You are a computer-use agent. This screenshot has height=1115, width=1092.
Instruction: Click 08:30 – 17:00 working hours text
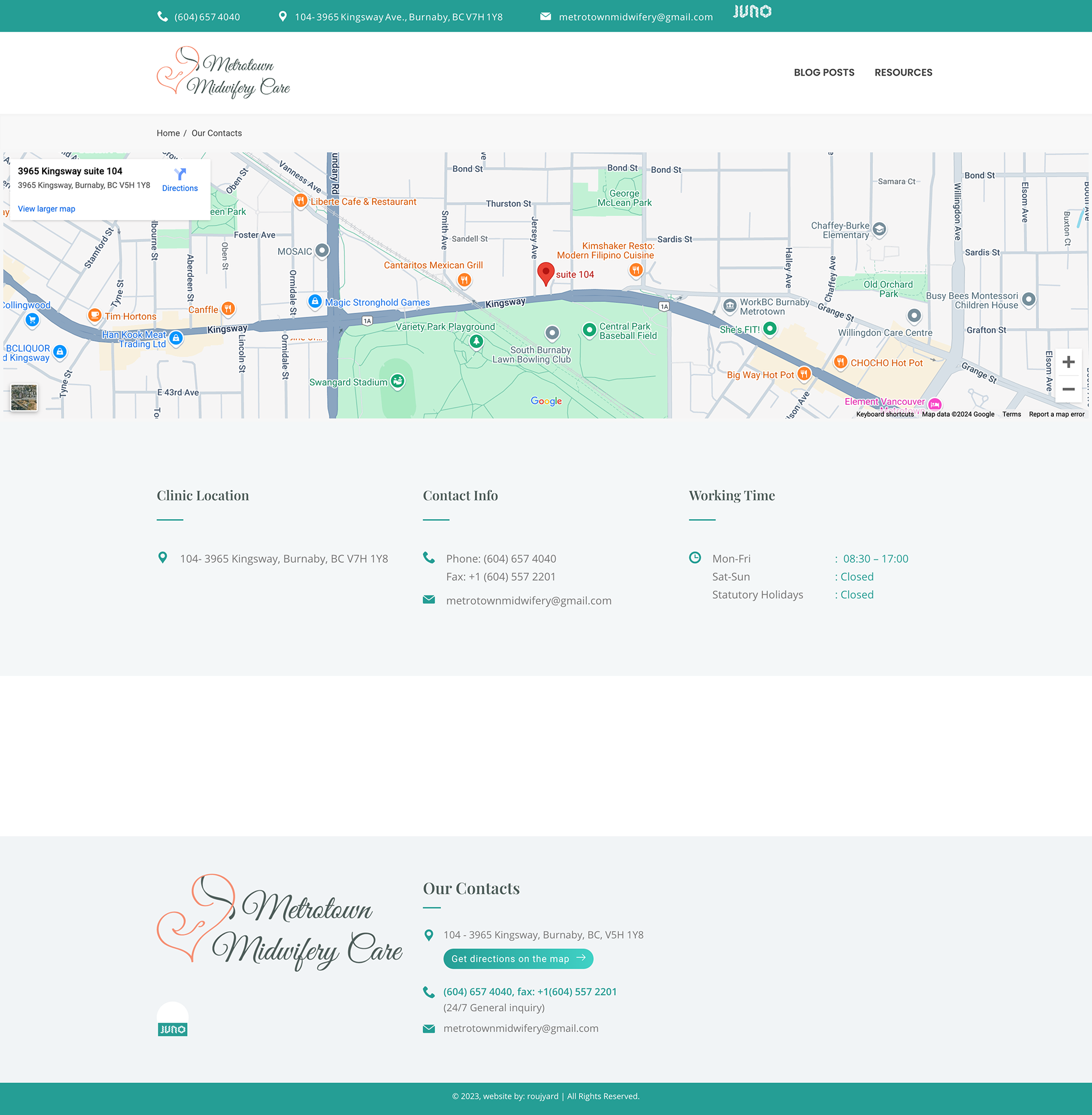875,558
